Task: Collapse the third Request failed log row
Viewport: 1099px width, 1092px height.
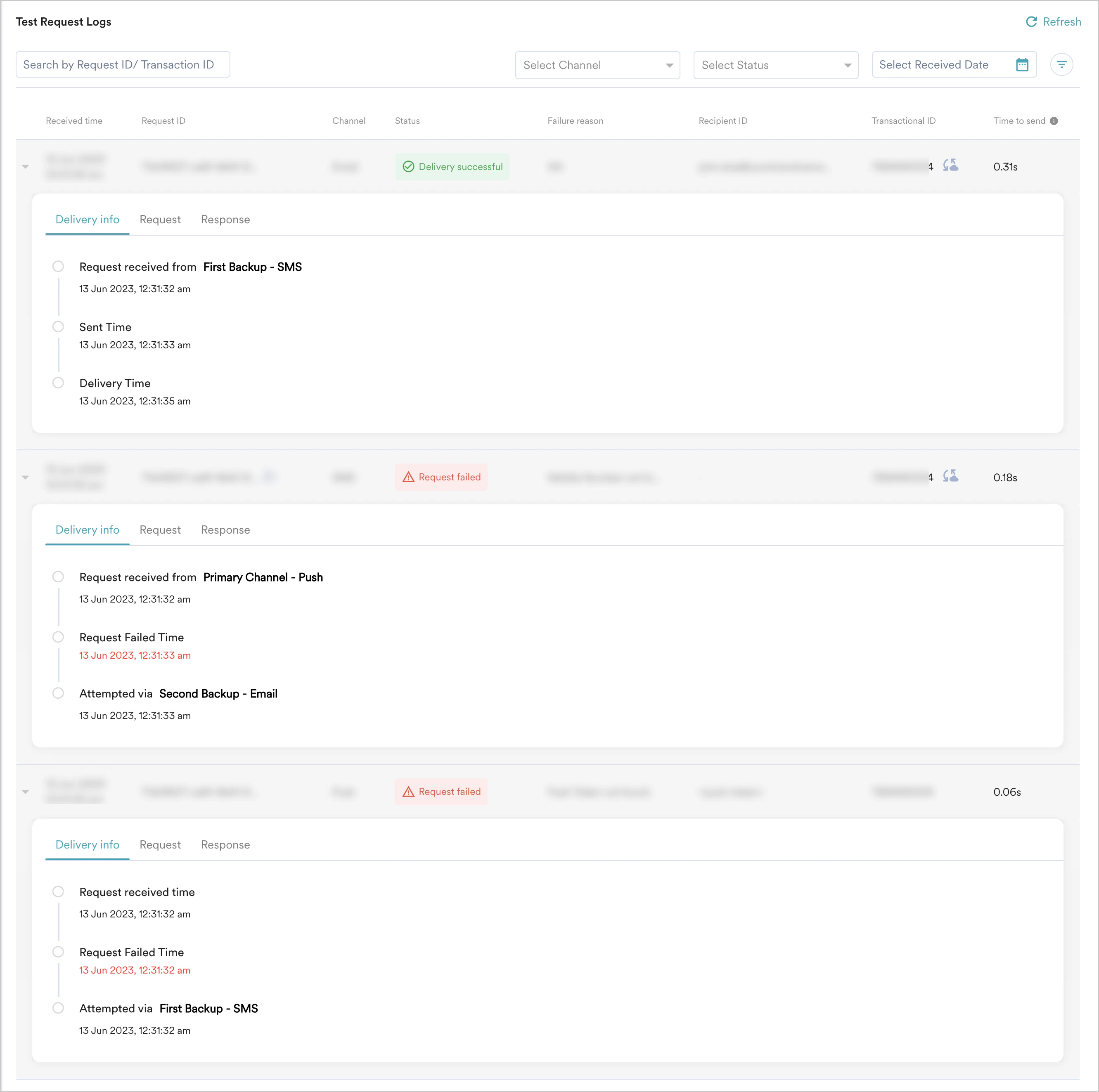Action: pos(25,791)
